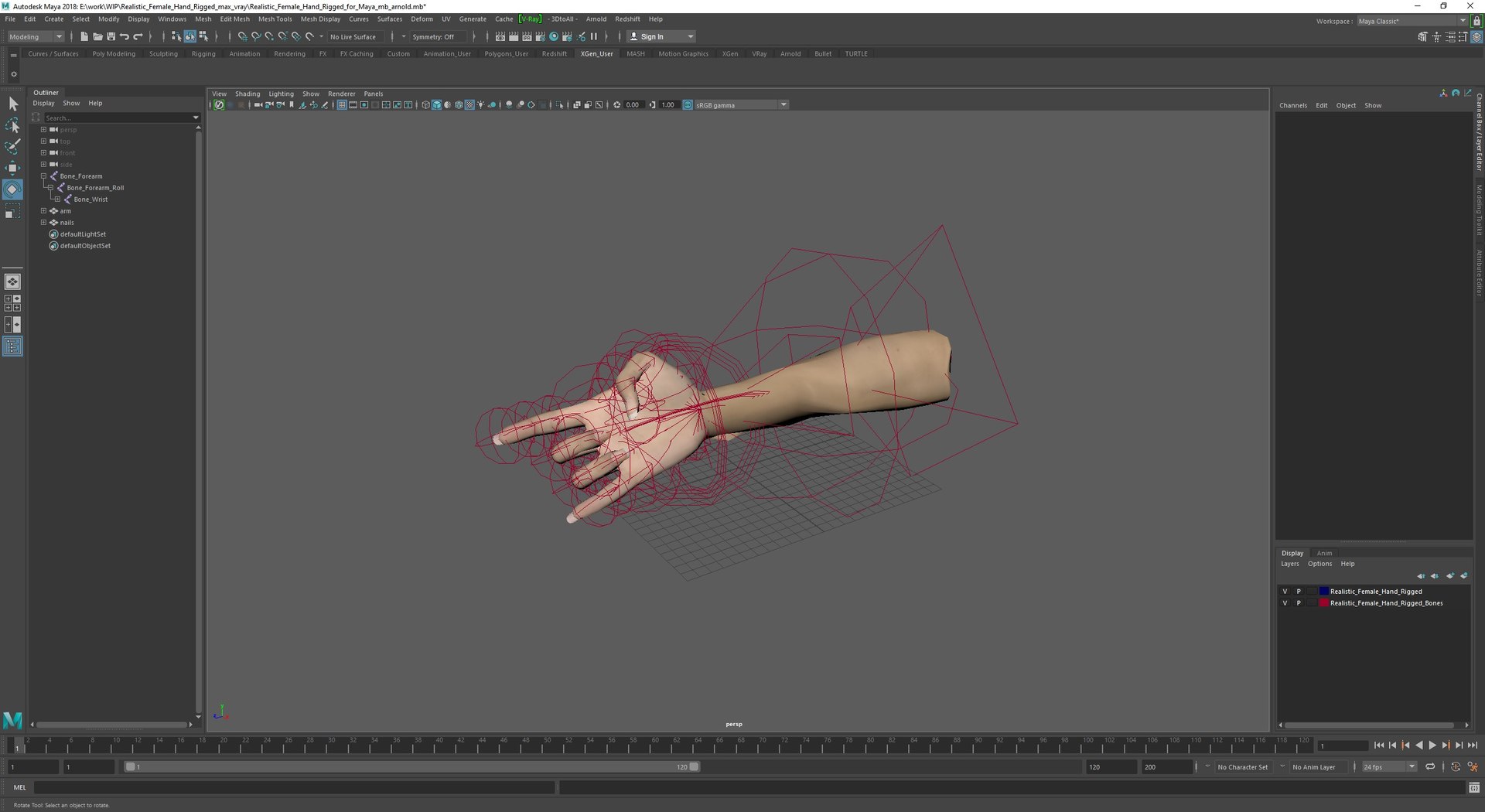
Task: Toggle visibility V of Realistic_Female_Hand_Rigged layer
Action: click(1285, 592)
